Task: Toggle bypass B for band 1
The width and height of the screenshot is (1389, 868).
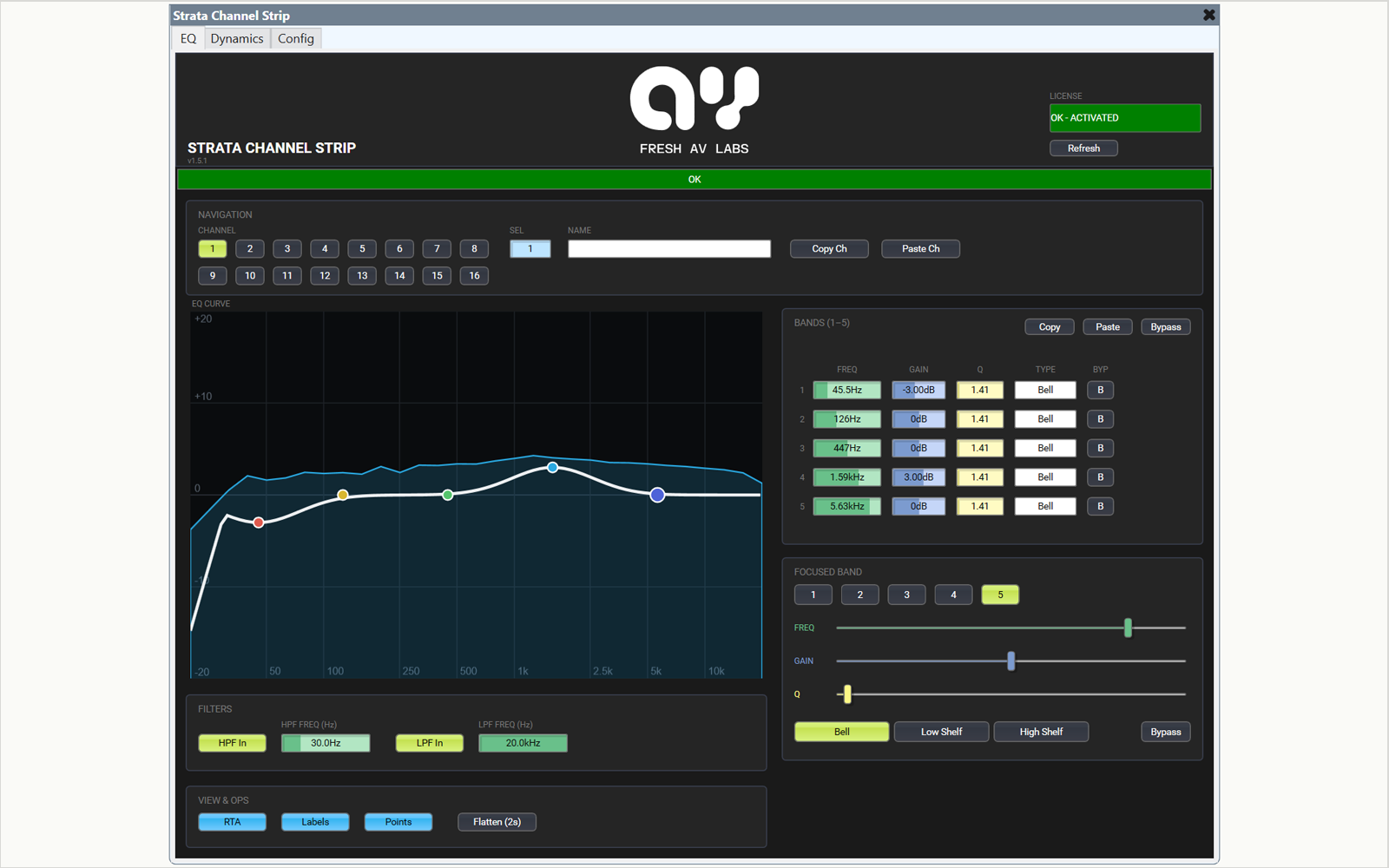Action: [1101, 391]
